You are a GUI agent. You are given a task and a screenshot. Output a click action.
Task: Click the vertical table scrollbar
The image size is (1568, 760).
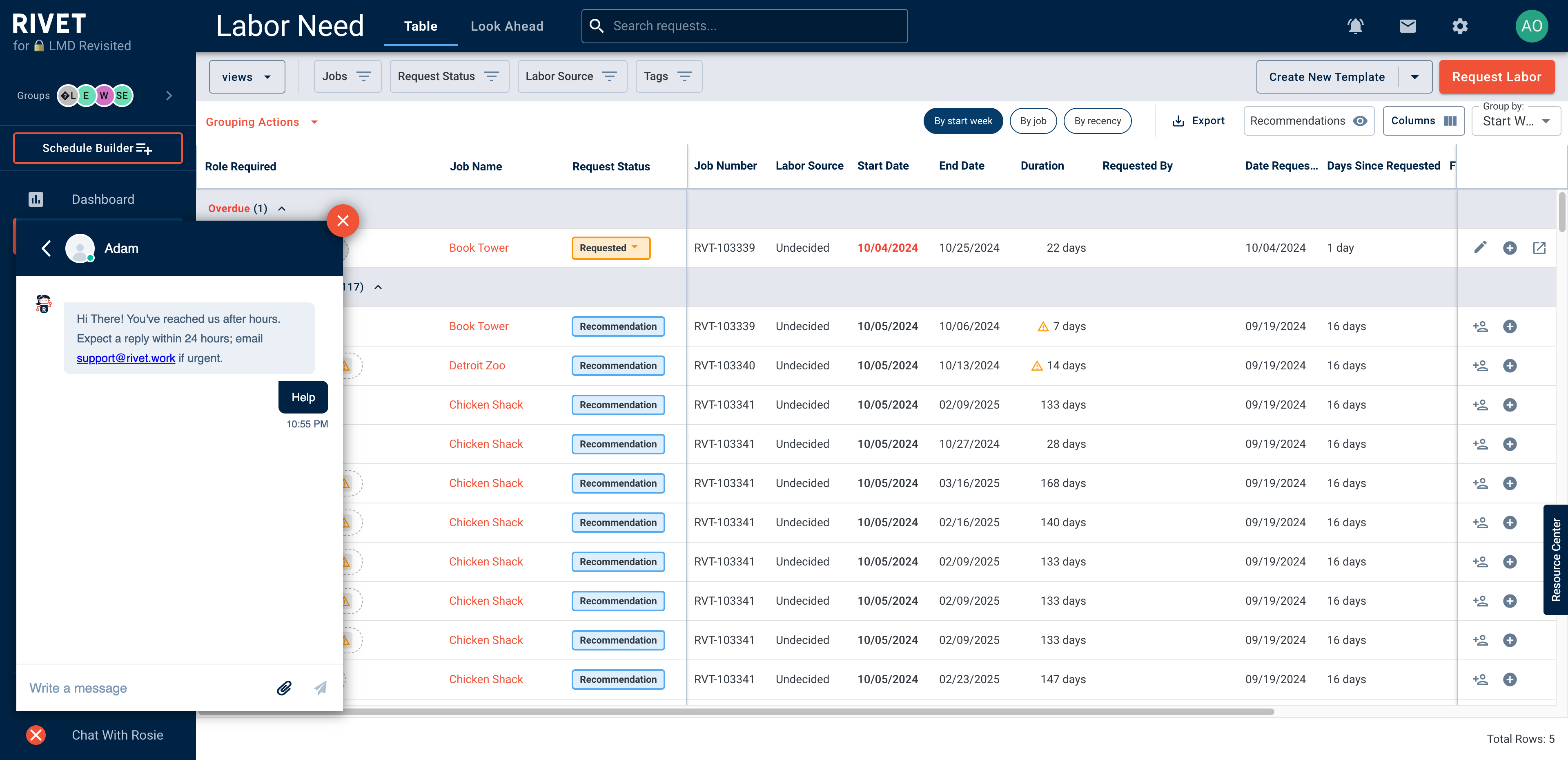coord(1562,211)
